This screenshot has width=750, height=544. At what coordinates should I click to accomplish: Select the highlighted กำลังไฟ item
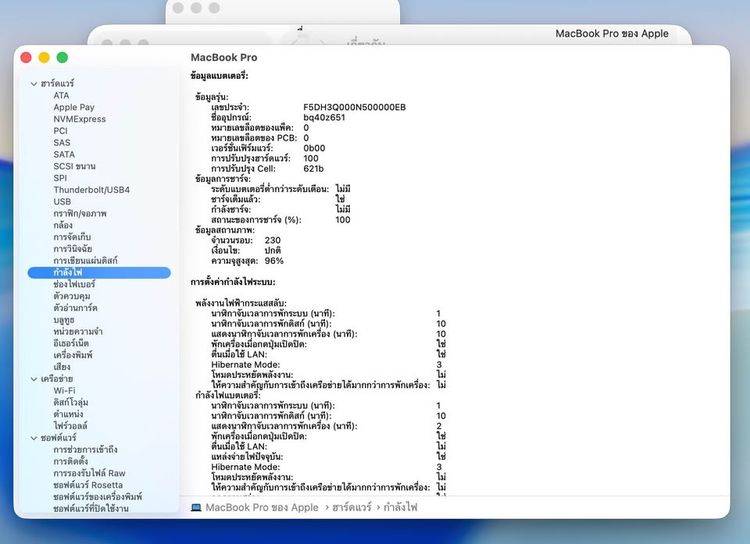pyautogui.click(x=99, y=272)
